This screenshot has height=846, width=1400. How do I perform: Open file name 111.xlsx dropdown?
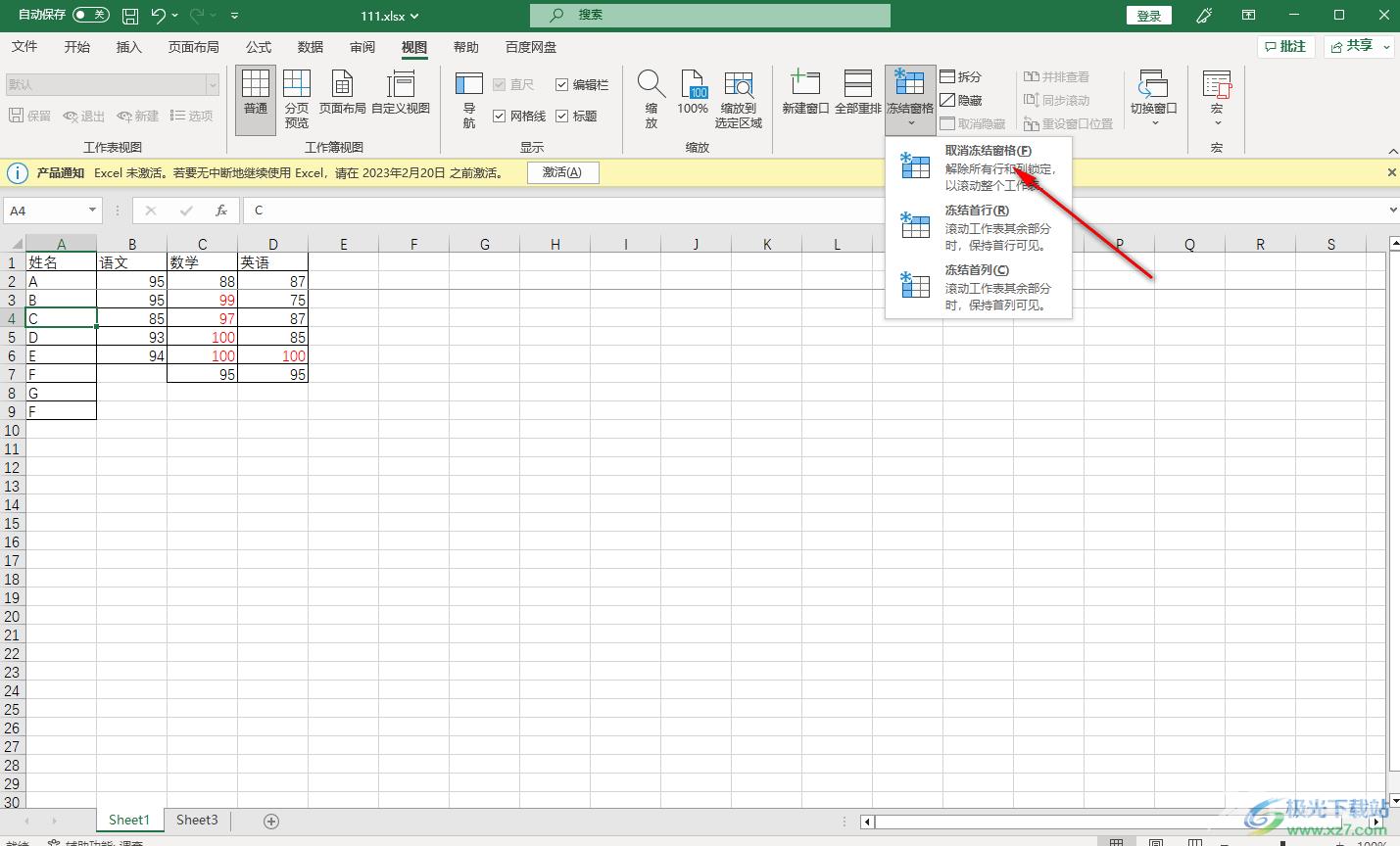click(390, 16)
